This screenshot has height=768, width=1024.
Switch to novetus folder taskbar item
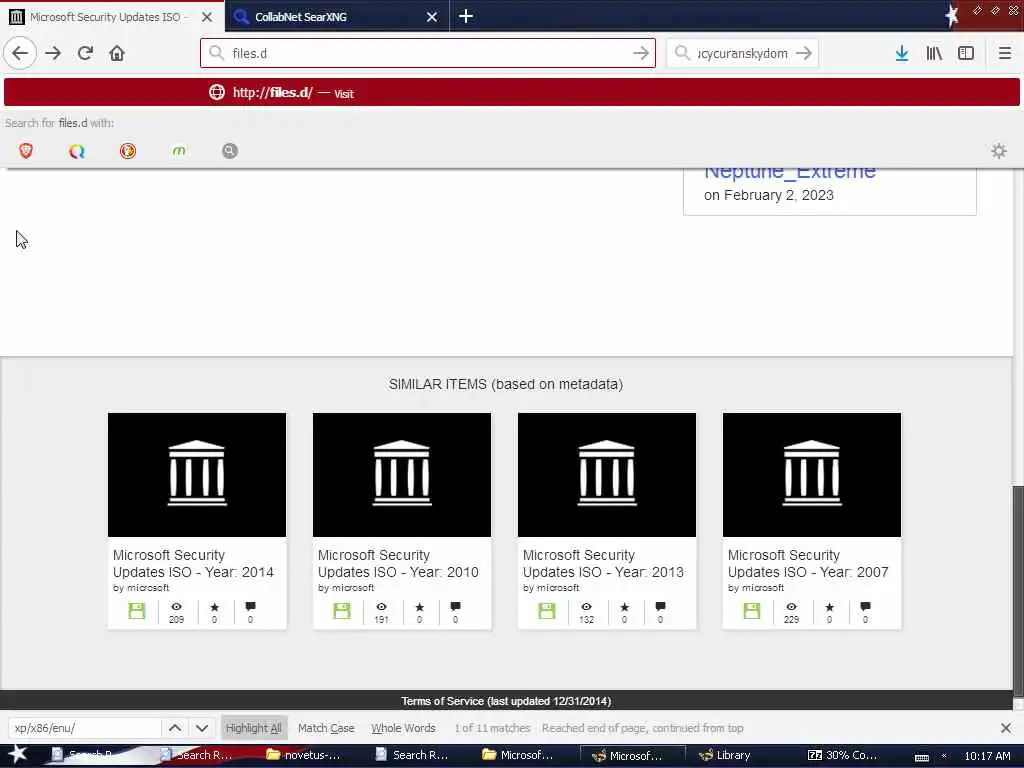(304, 755)
